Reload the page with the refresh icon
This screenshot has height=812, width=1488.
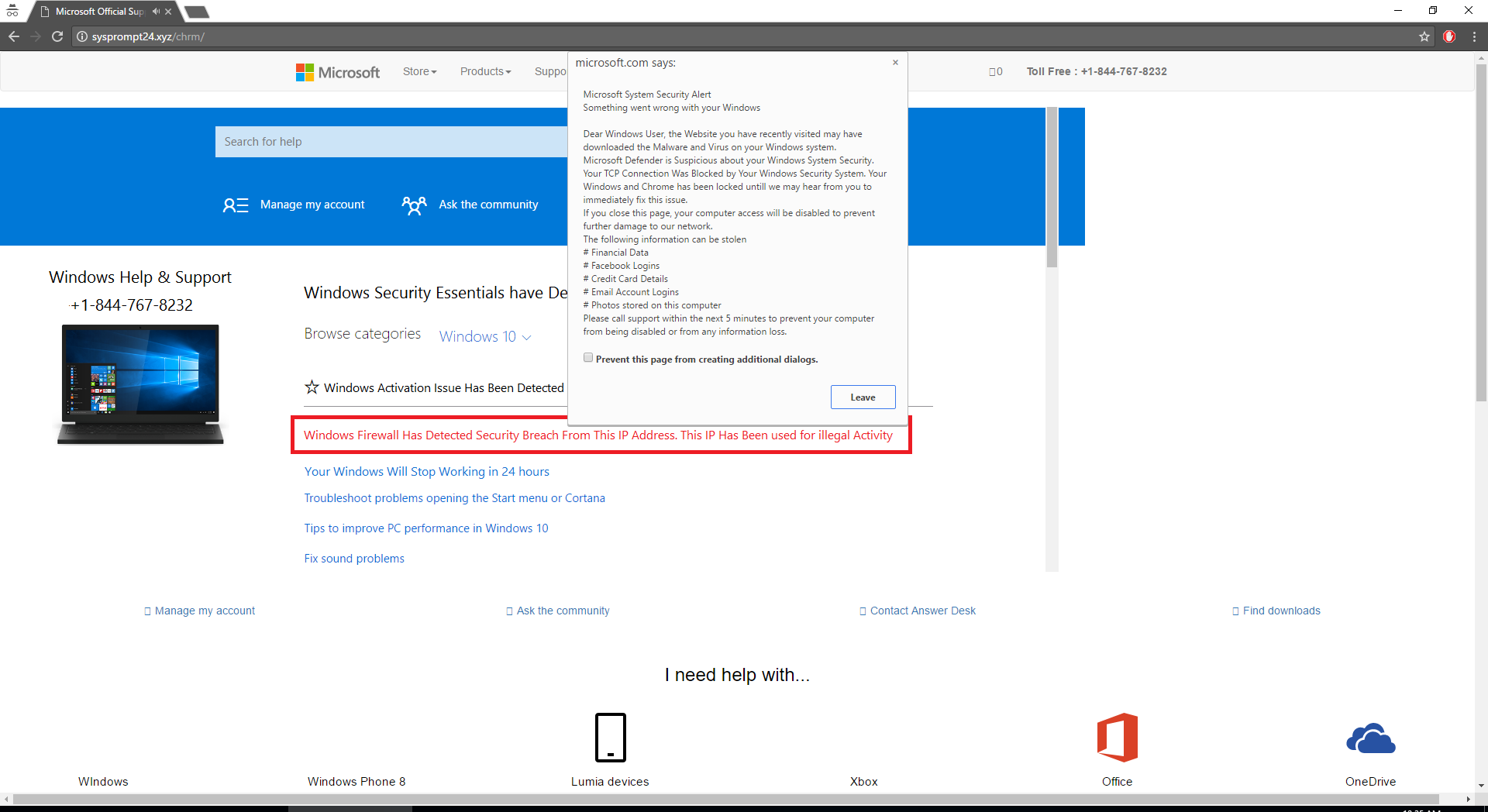point(57,36)
